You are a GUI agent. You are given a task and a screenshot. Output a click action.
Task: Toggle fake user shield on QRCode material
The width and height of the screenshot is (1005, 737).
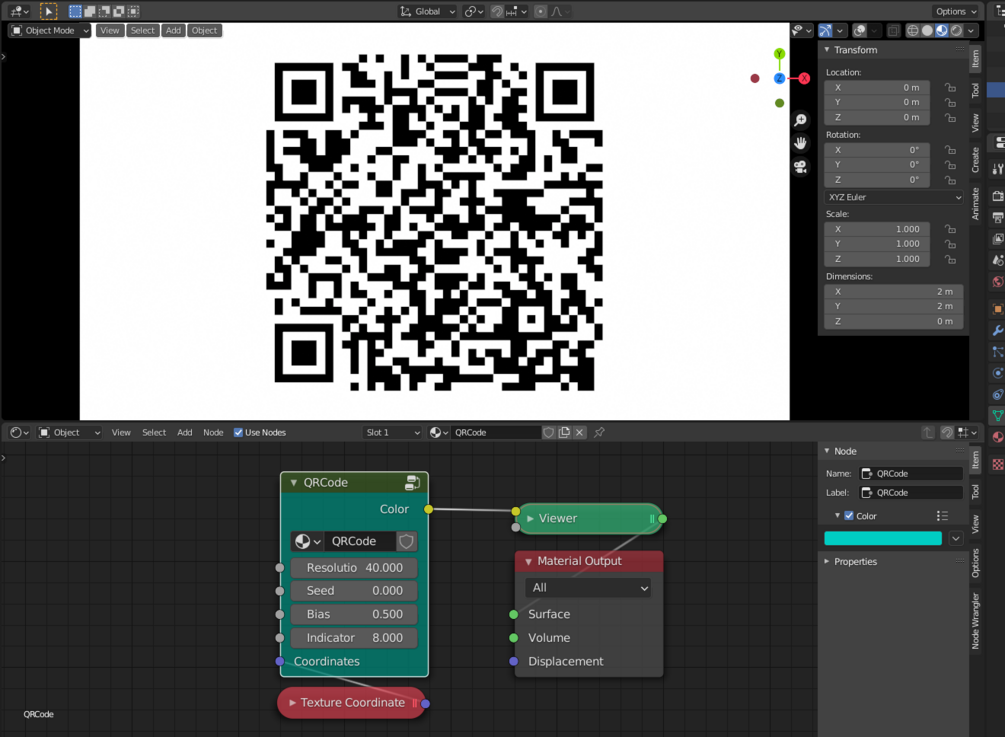pyautogui.click(x=549, y=433)
